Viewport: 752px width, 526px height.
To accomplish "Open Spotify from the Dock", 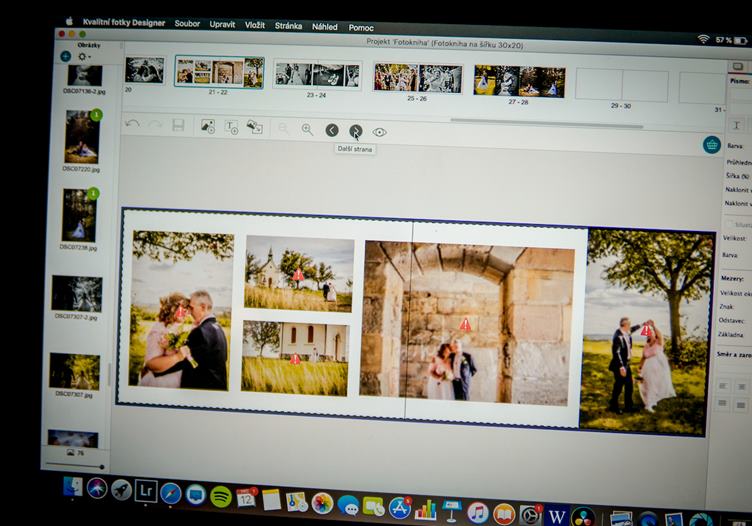I will 221,496.
